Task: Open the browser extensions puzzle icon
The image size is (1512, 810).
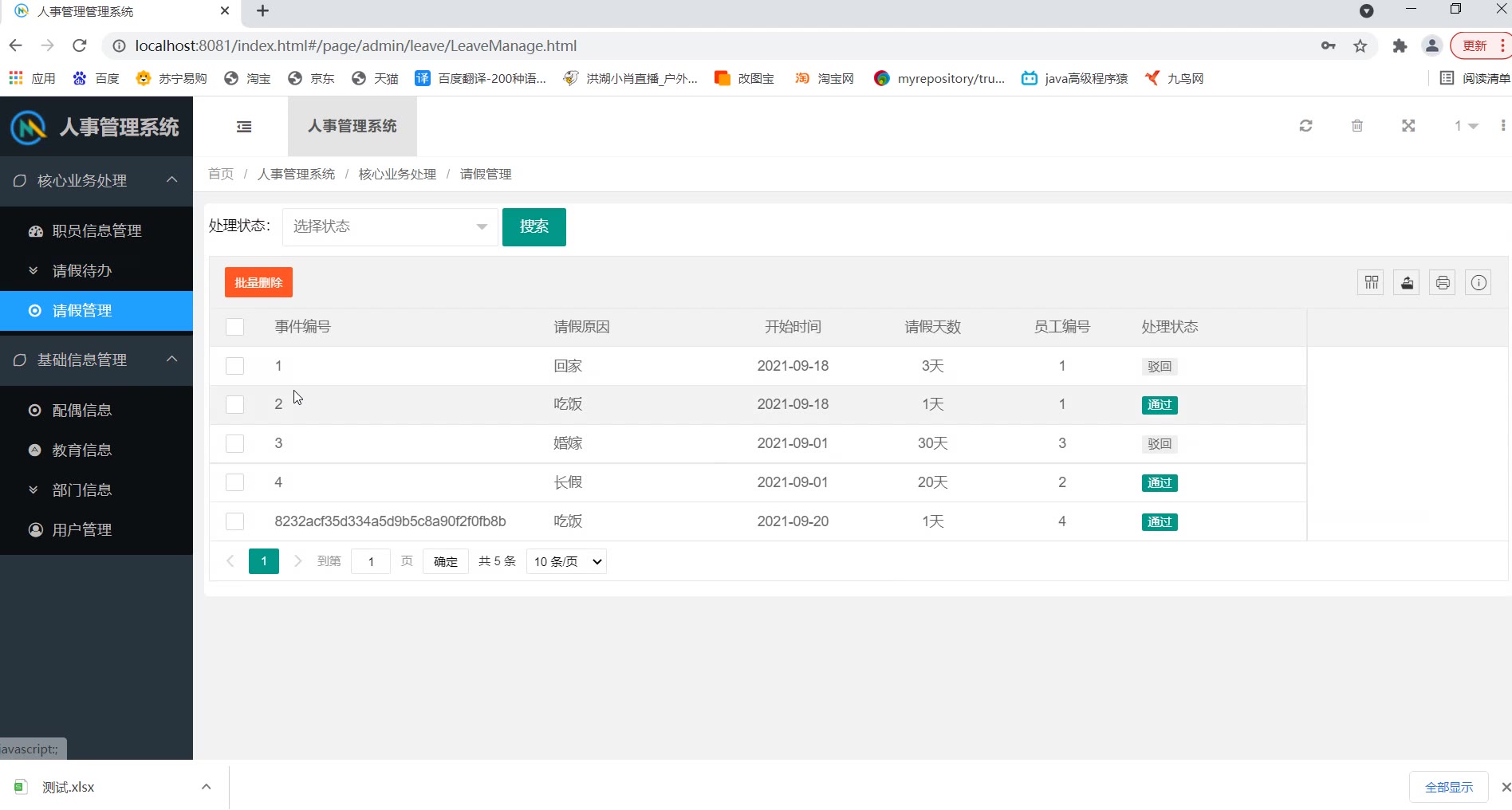Action: [x=1400, y=45]
